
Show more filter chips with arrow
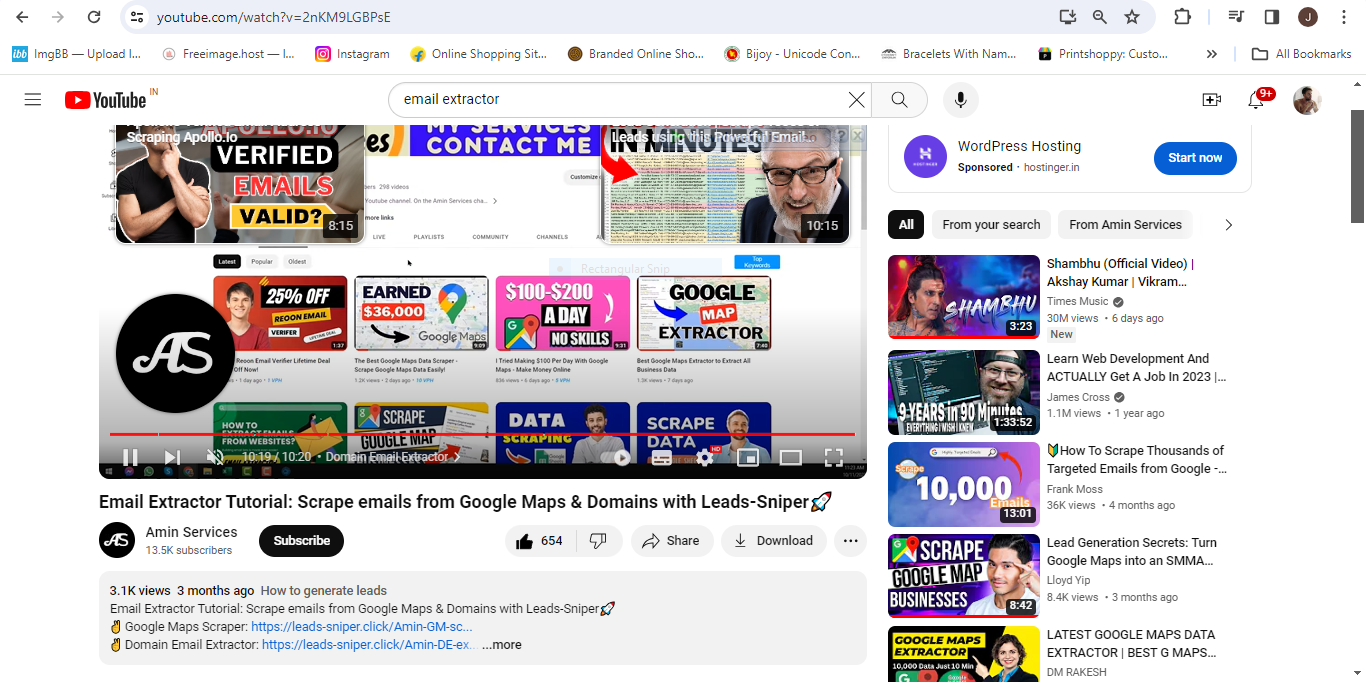1229,225
